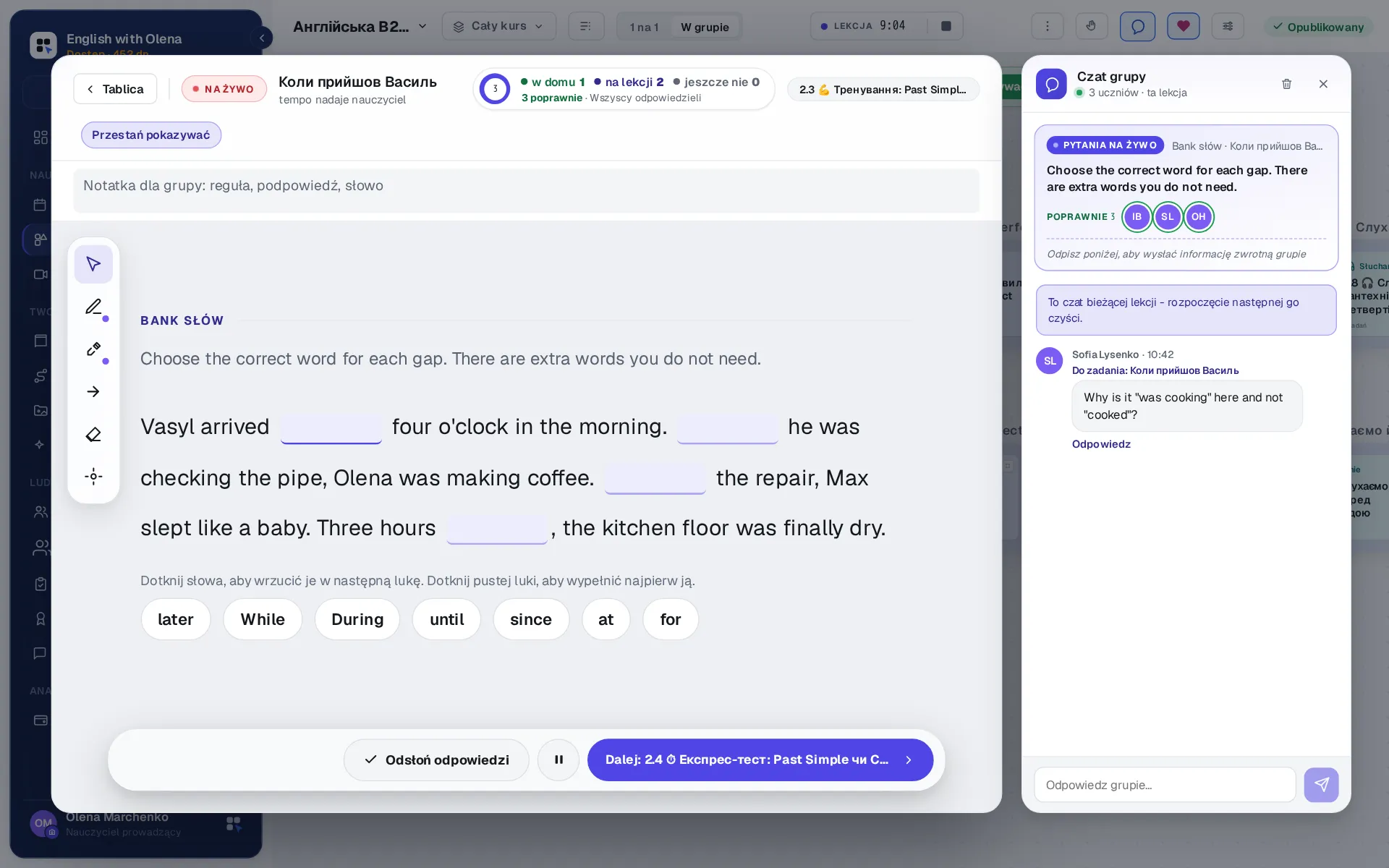The image size is (1389, 868).
Task: Open the sliders settings icon
Action: click(x=1228, y=27)
